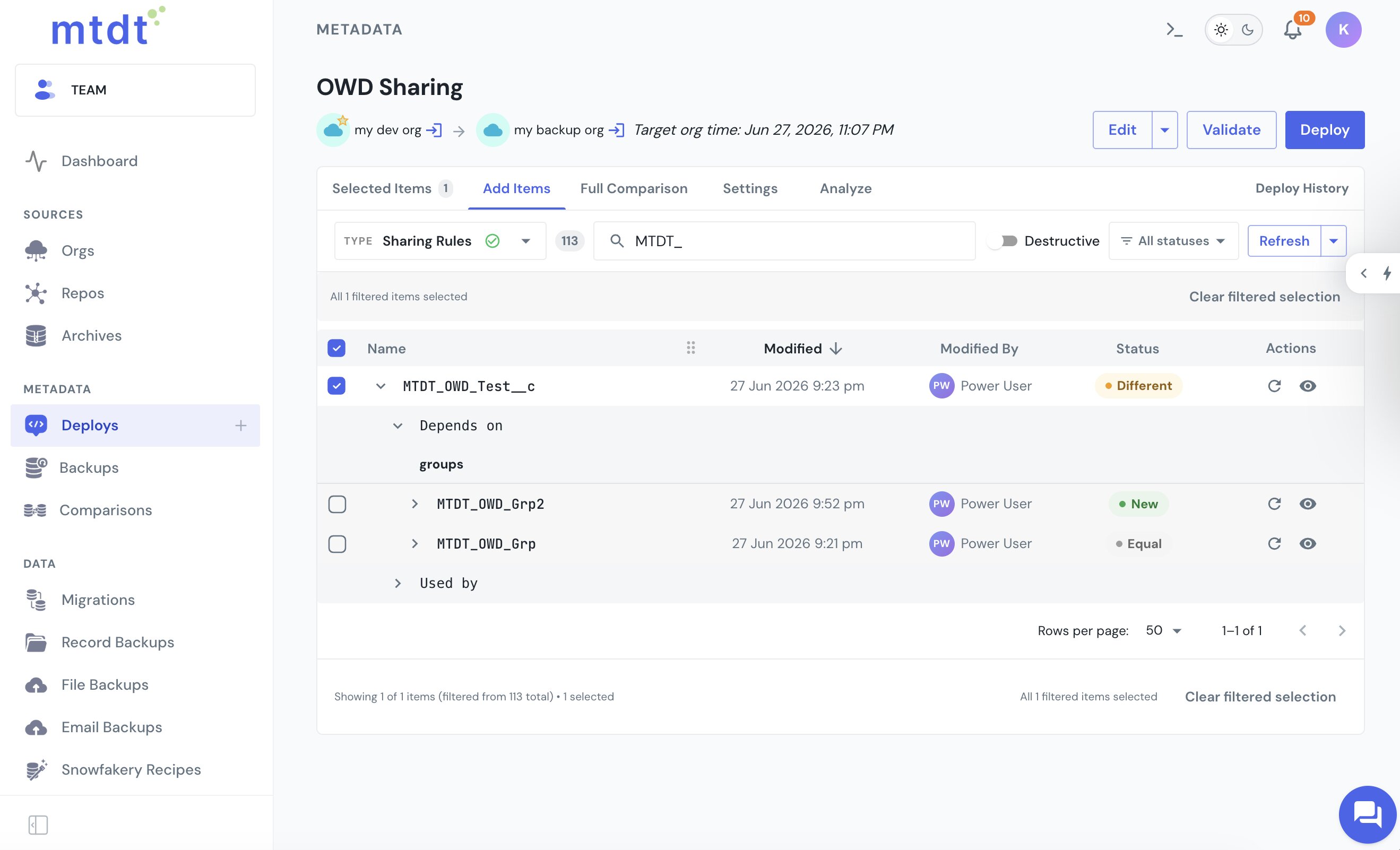Click the Refresh button

click(1284, 241)
